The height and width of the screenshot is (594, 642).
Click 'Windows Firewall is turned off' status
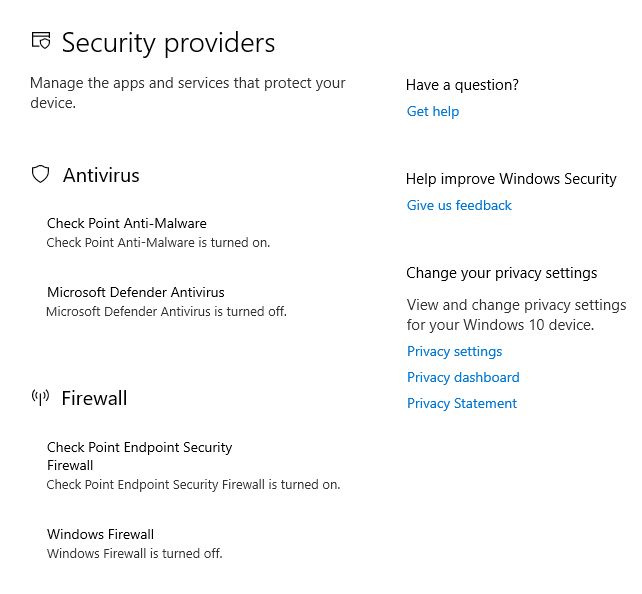pyautogui.click(x=134, y=553)
